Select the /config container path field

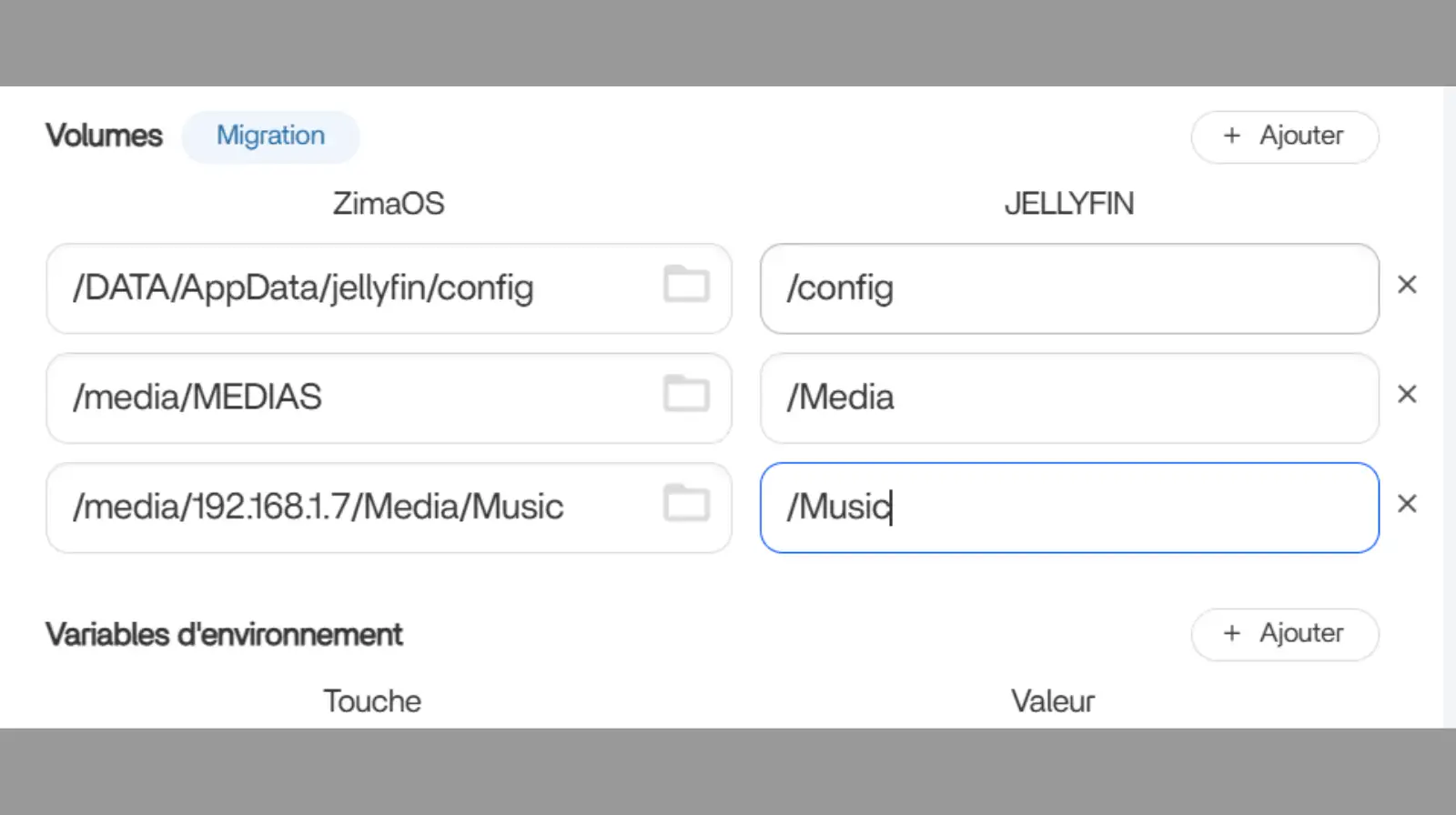1069,288
